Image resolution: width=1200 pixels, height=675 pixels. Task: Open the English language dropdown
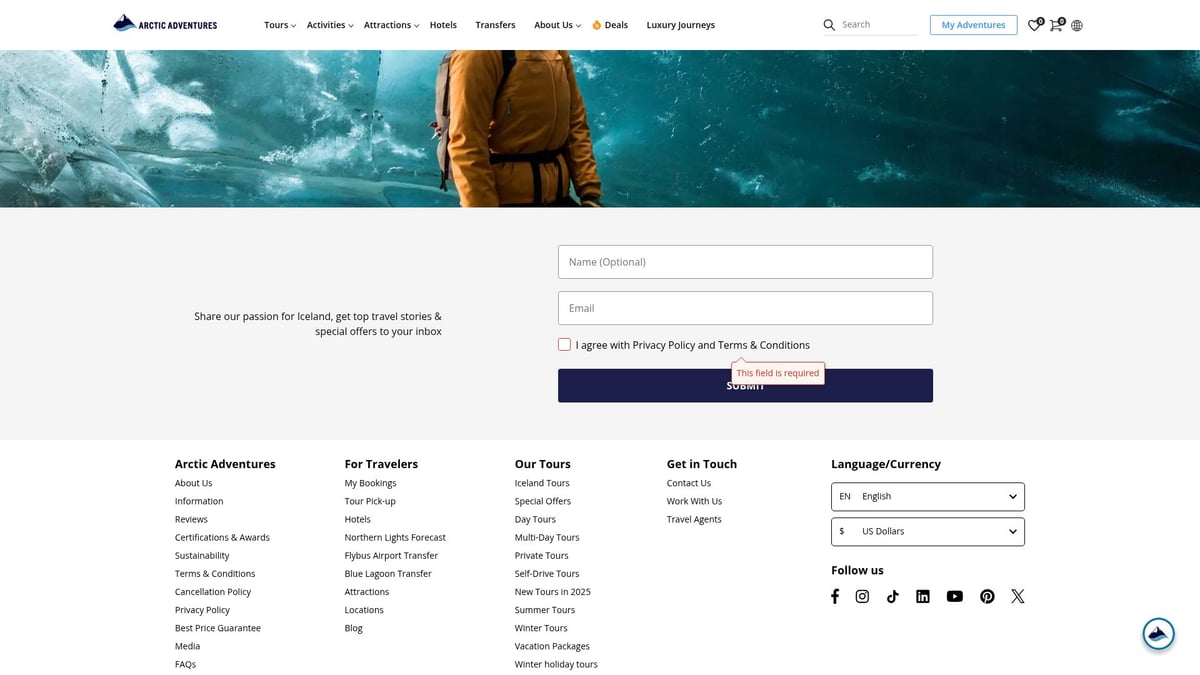pos(927,496)
